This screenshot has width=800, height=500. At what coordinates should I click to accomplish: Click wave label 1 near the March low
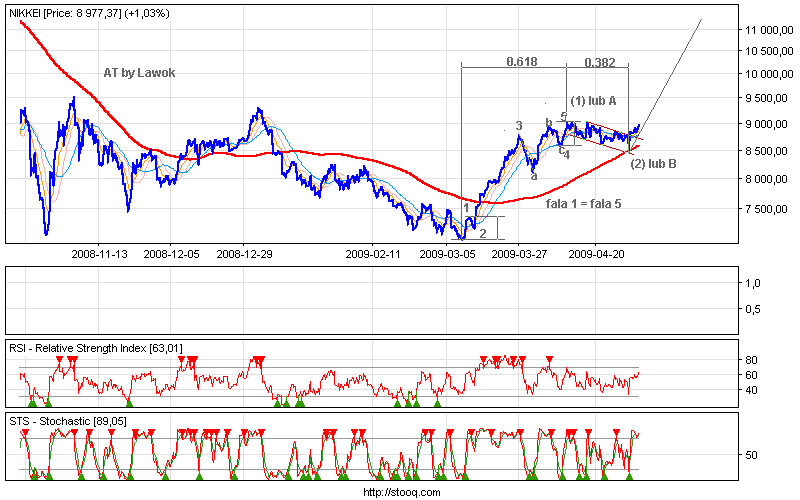[466, 208]
